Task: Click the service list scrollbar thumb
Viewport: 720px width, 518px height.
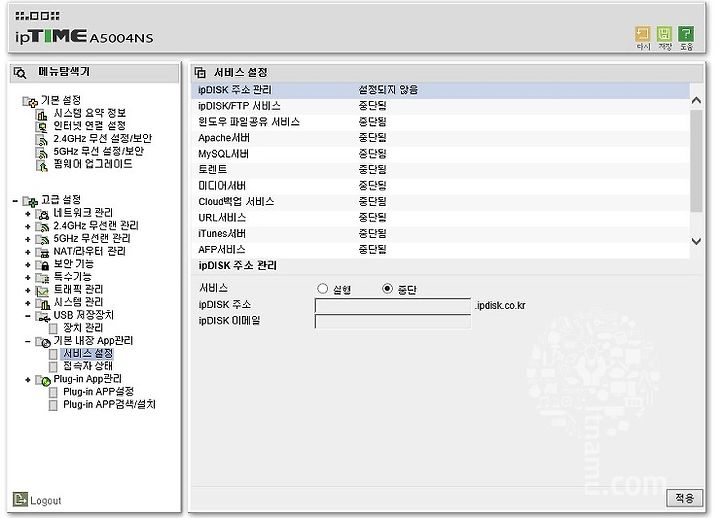Action: coord(696,161)
